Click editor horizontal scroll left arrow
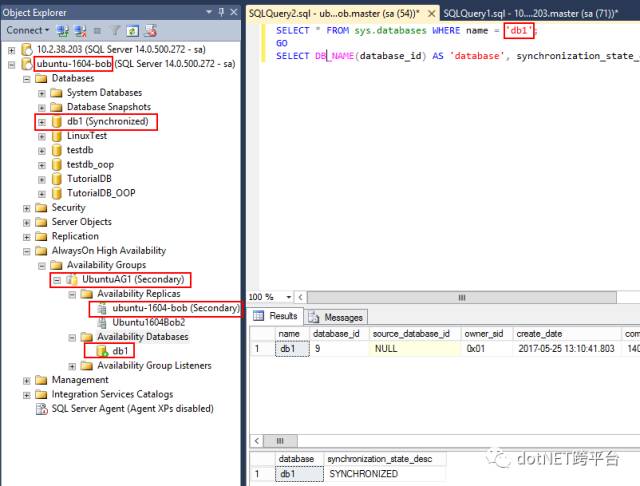This screenshot has width=640, height=486. (300, 297)
